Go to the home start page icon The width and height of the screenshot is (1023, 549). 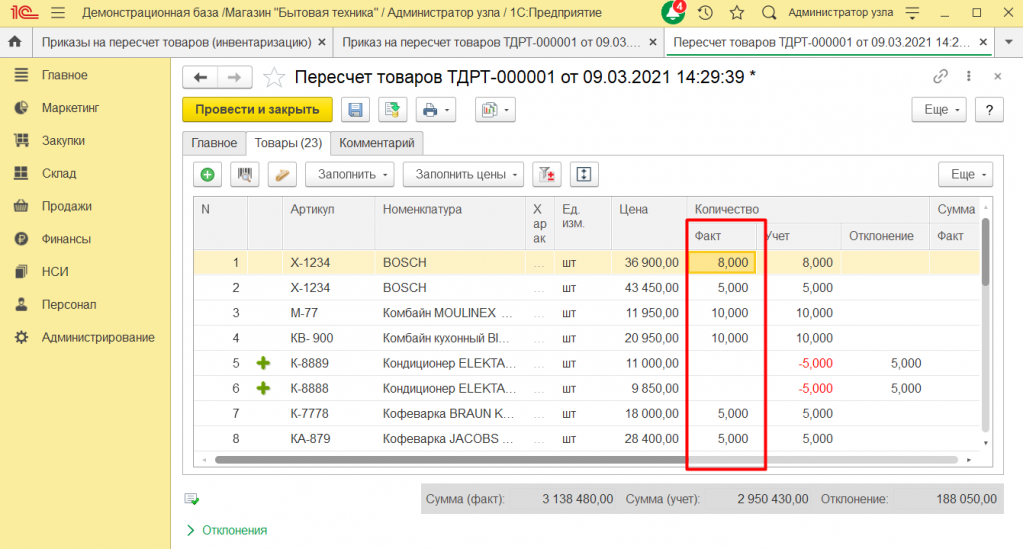14,42
